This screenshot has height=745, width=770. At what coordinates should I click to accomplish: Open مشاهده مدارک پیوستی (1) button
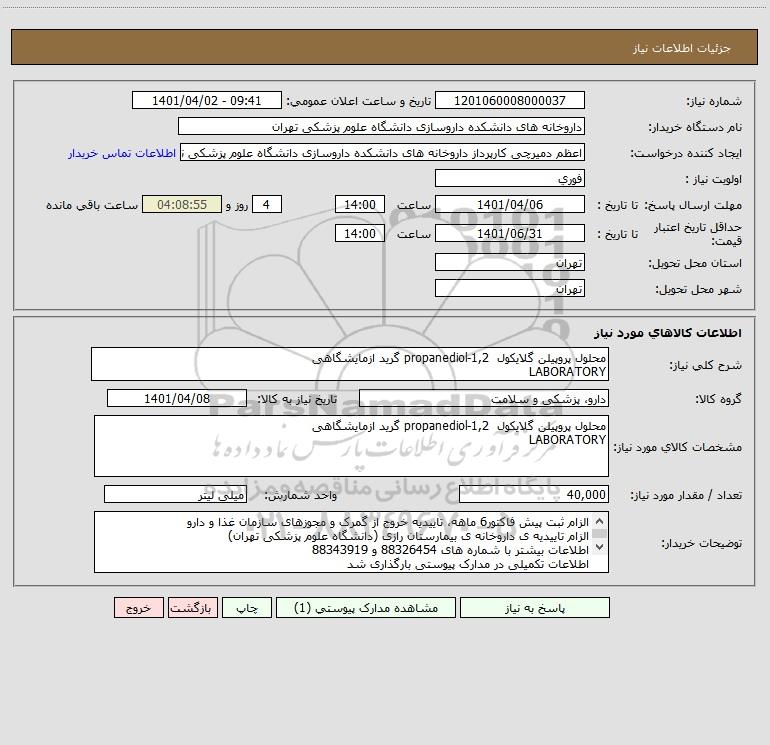[x=366, y=608]
